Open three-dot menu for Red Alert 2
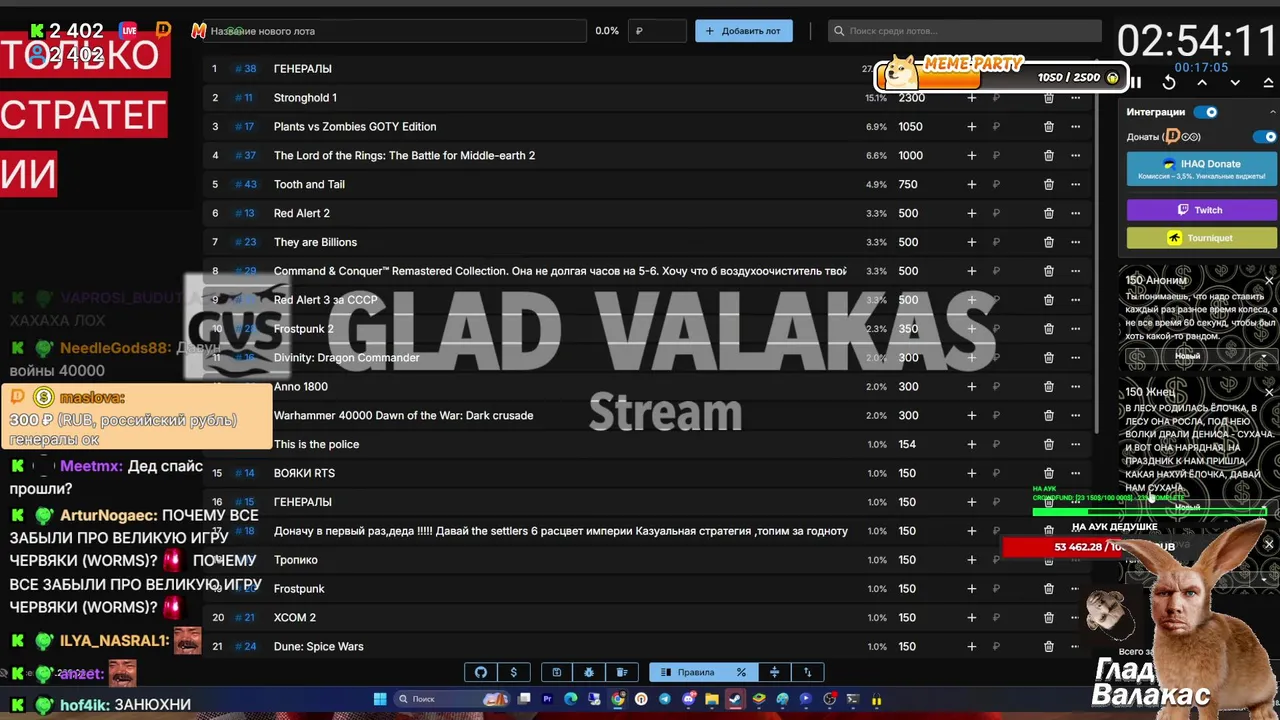1280x720 pixels. click(x=1075, y=213)
